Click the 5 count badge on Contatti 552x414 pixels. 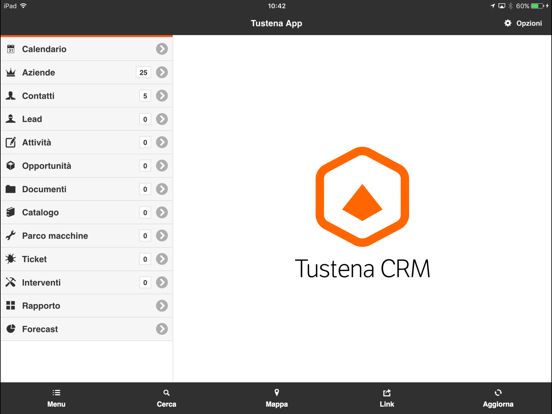[145, 96]
